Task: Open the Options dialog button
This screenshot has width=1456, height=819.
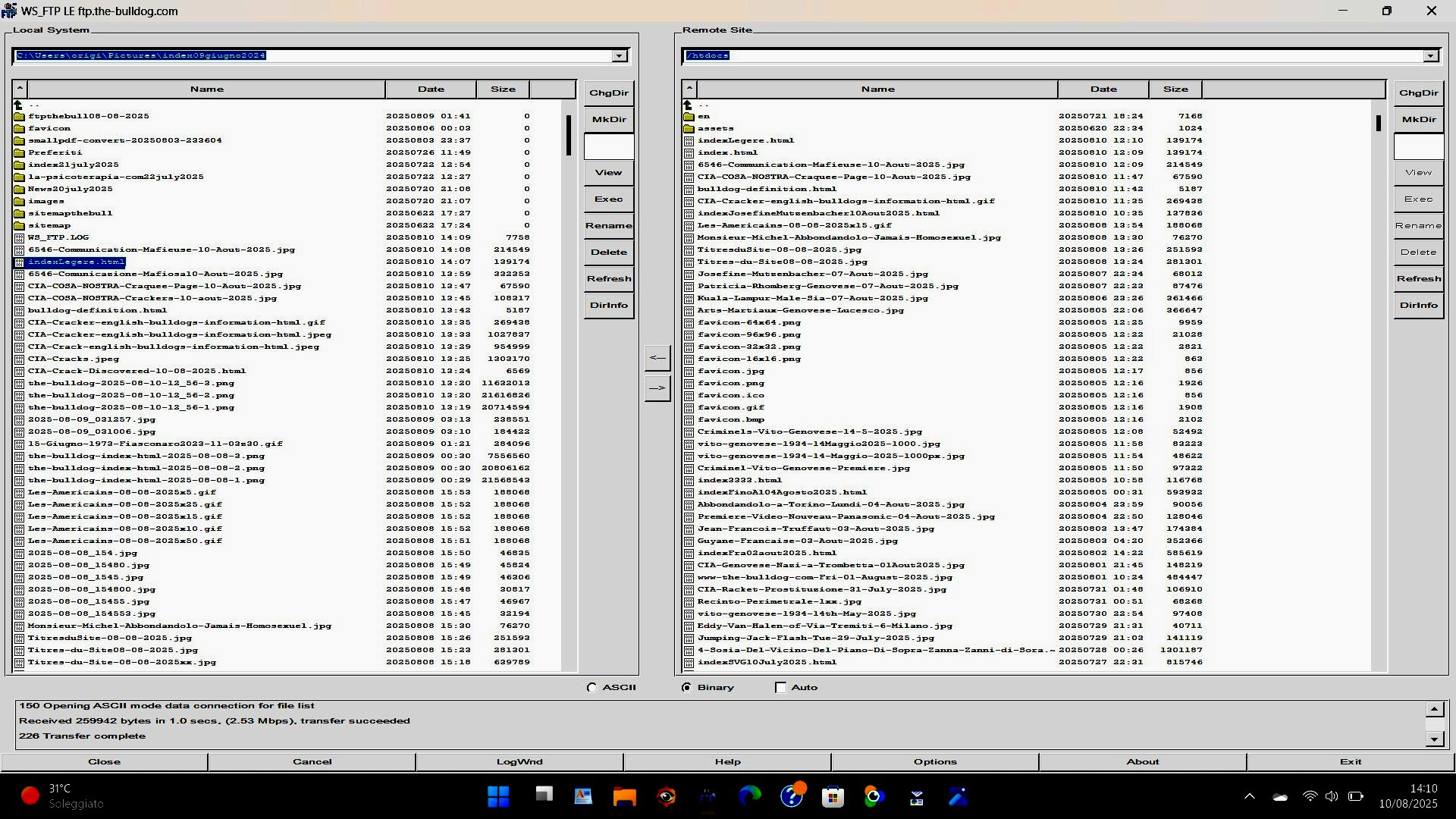Action: [935, 761]
